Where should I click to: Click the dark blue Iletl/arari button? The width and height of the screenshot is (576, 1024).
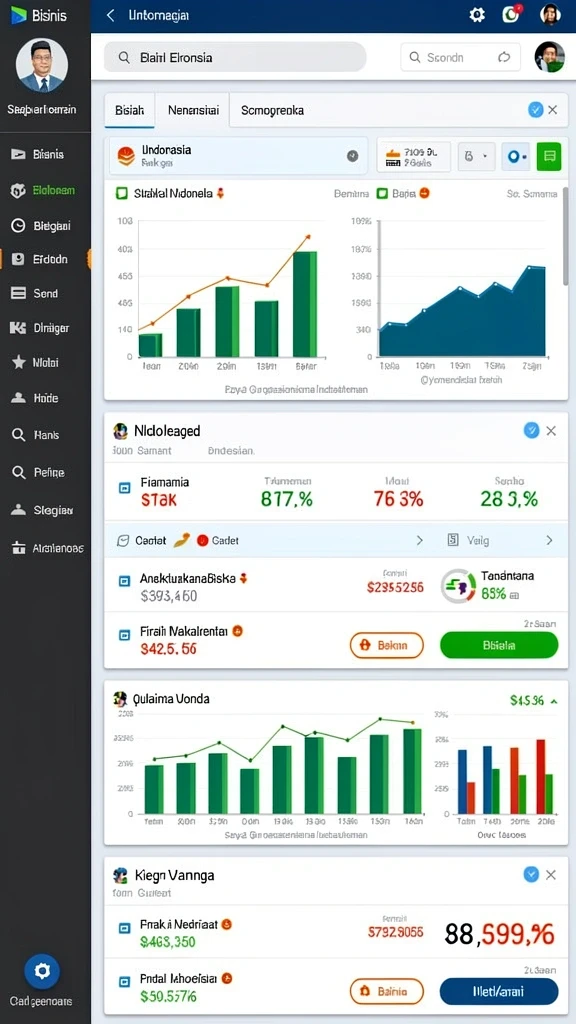click(x=499, y=991)
